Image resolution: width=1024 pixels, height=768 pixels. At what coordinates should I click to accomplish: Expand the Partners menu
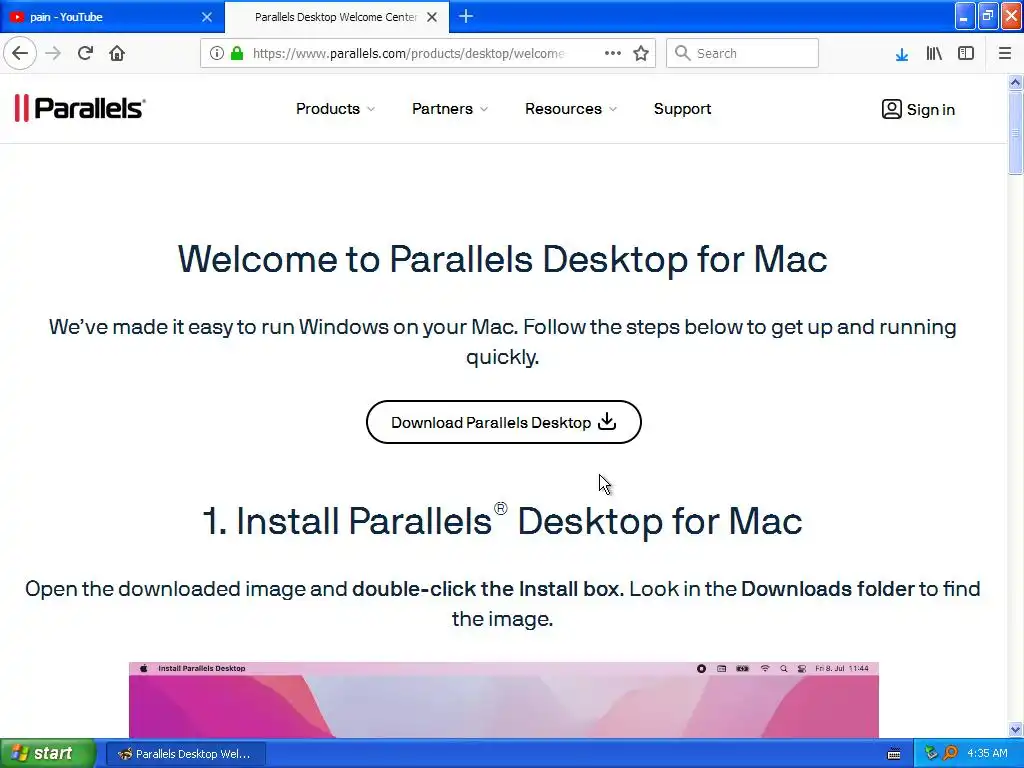pos(450,109)
